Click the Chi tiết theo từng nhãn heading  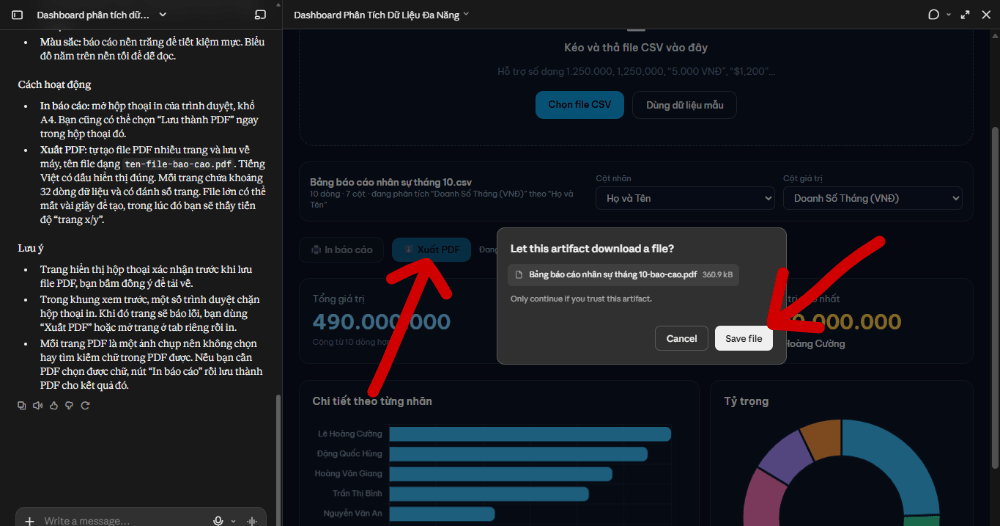[372, 401]
